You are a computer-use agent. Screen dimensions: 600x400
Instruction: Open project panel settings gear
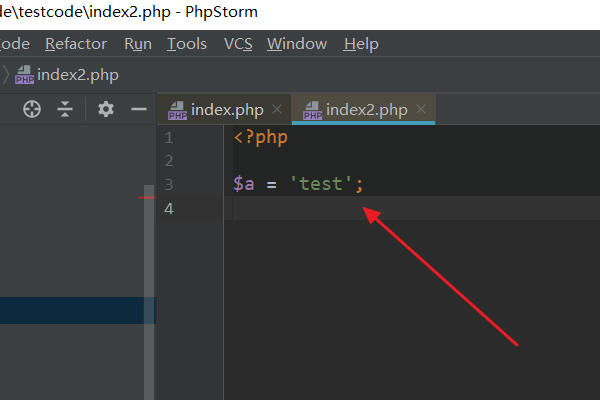105,109
